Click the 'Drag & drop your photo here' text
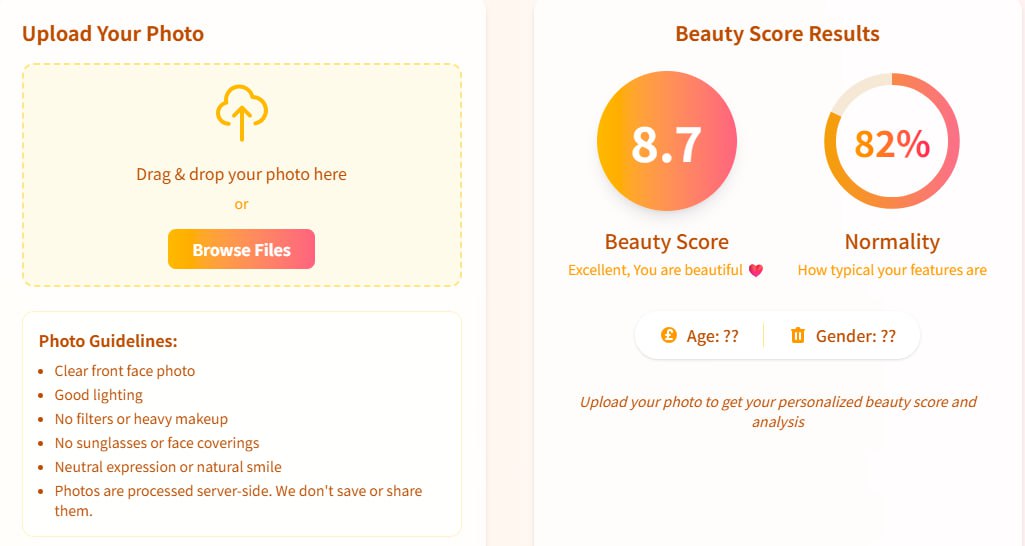The width and height of the screenshot is (1025, 546). (241, 174)
